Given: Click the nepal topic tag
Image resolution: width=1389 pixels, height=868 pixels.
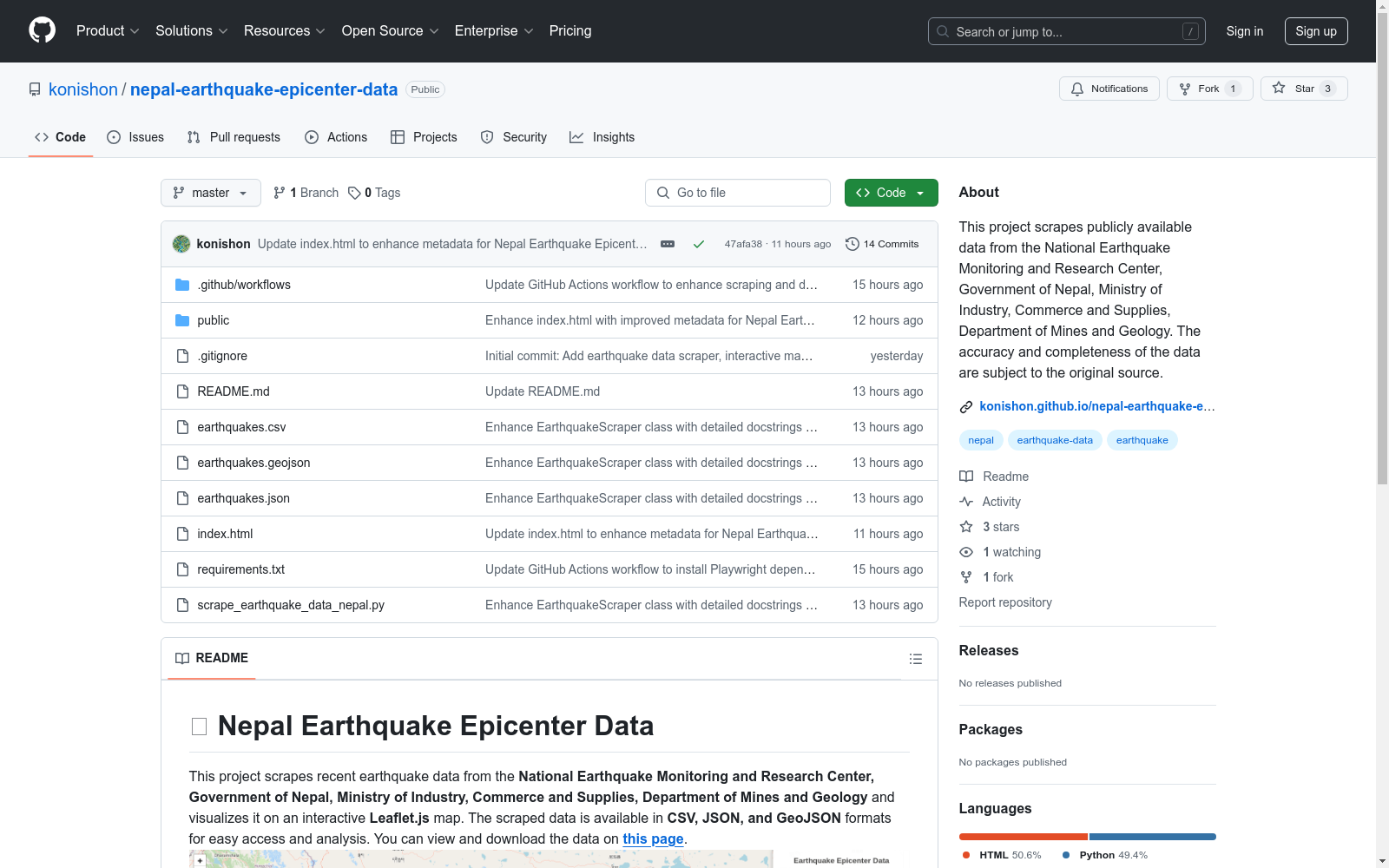Looking at the screenshot, I should (x=981, y=440).
